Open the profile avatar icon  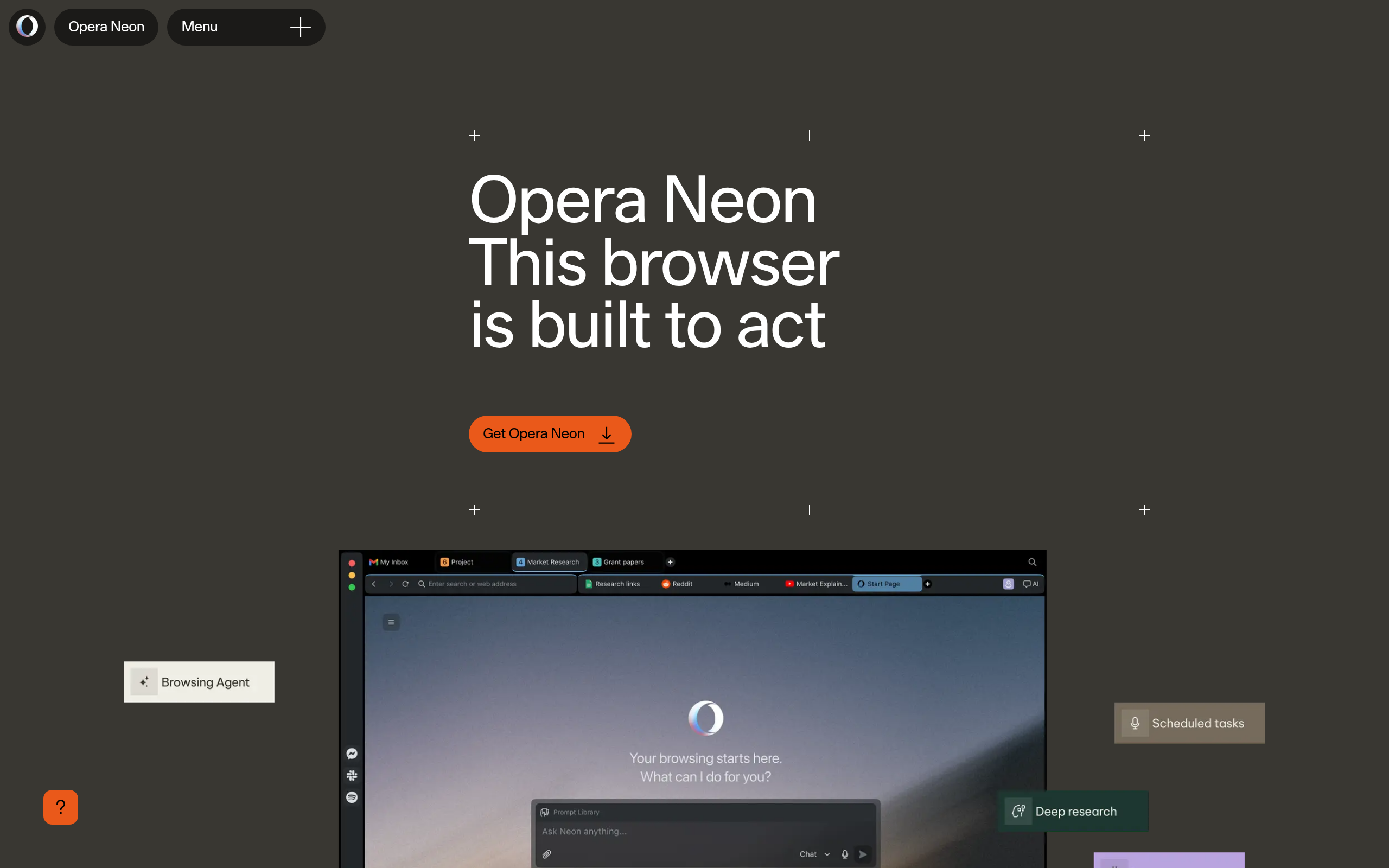click(1009, 584)
